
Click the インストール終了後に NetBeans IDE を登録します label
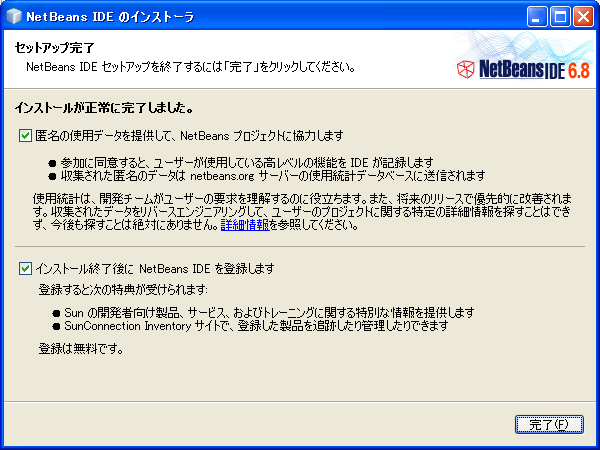[x=155, y=268]
